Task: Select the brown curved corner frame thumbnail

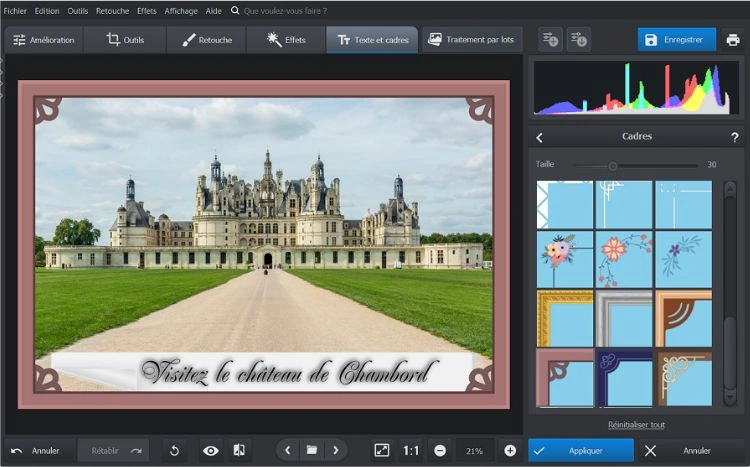Action: click(x=684, y=319)
